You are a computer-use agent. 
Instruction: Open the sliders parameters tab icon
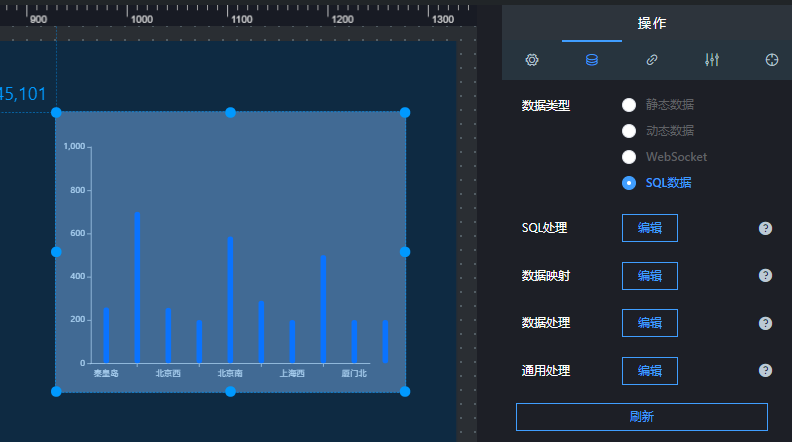pyautogui.click(x=712, y=60)
